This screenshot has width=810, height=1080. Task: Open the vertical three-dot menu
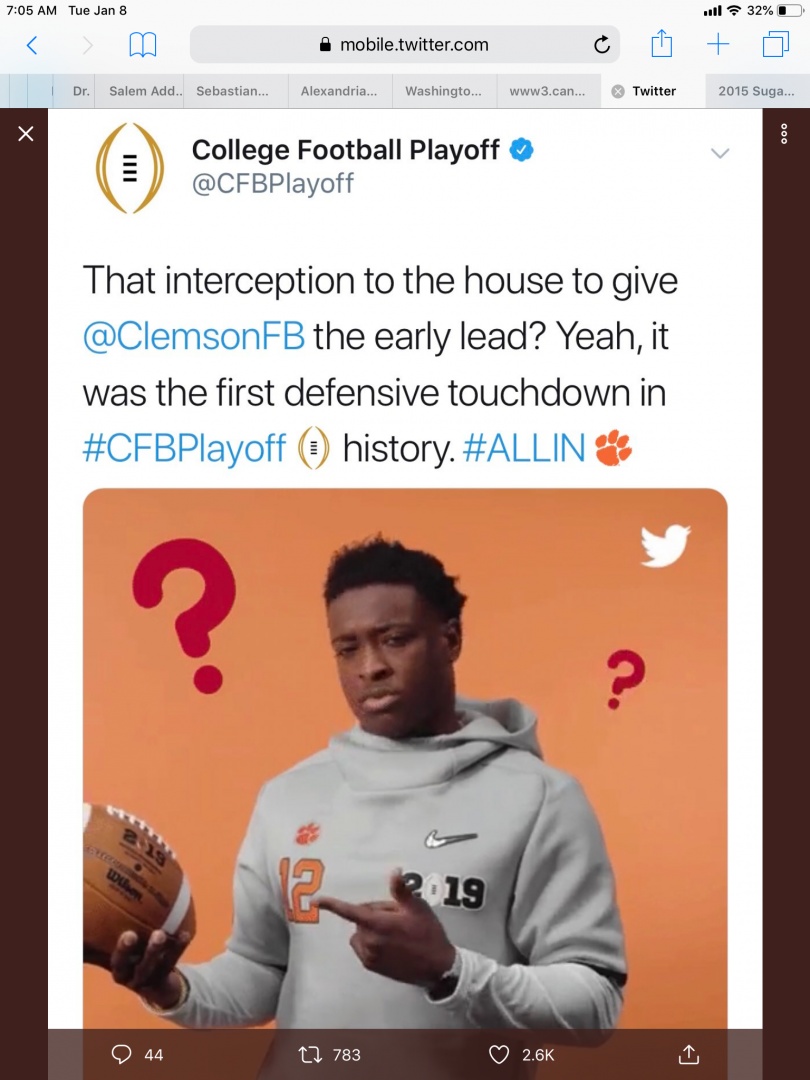tap(784, 135)
